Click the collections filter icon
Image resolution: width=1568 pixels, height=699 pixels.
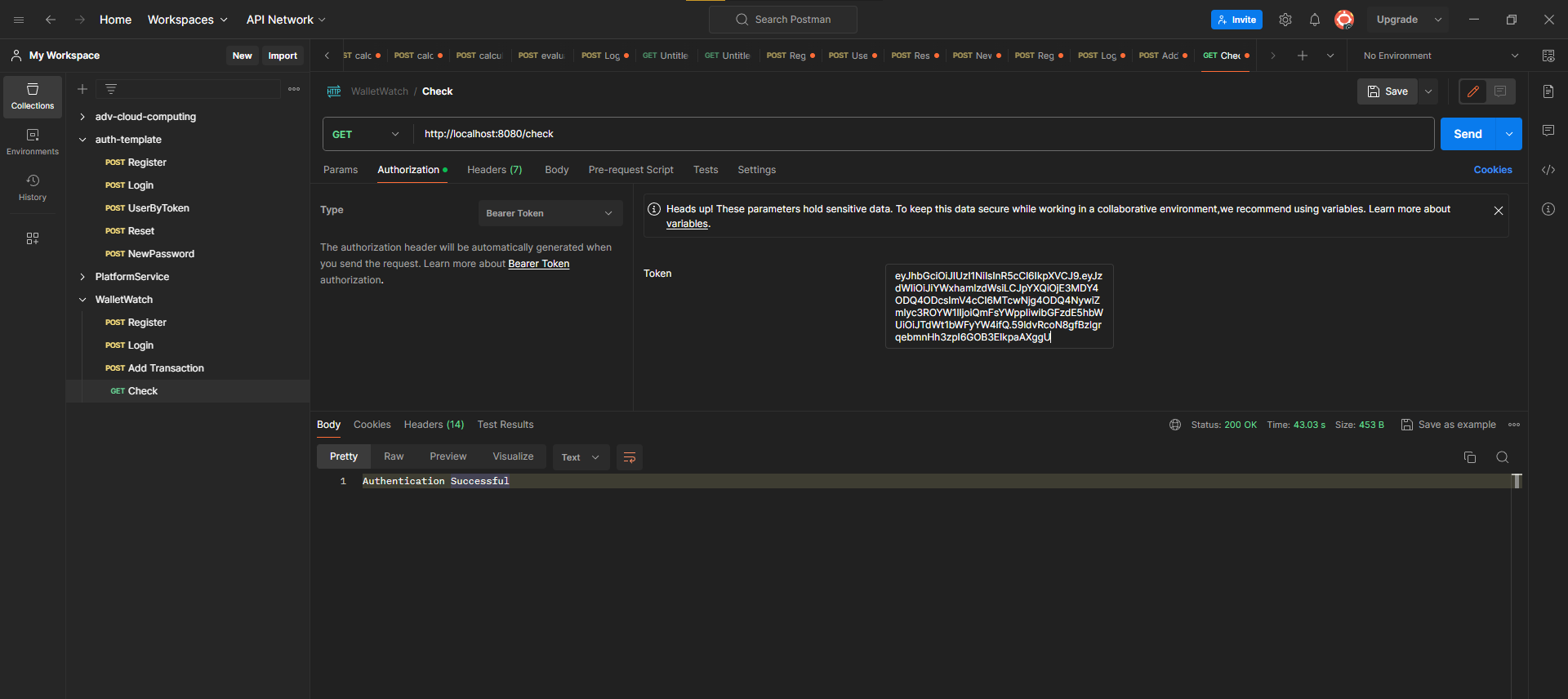[111, 89]
